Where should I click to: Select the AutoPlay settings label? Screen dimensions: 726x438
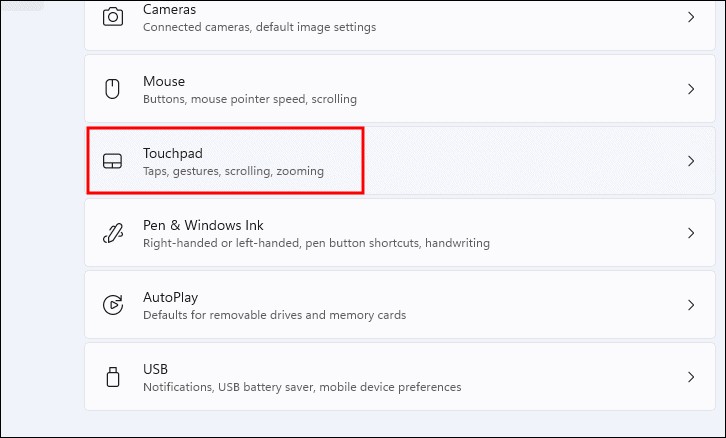click(x=170, y=297)
